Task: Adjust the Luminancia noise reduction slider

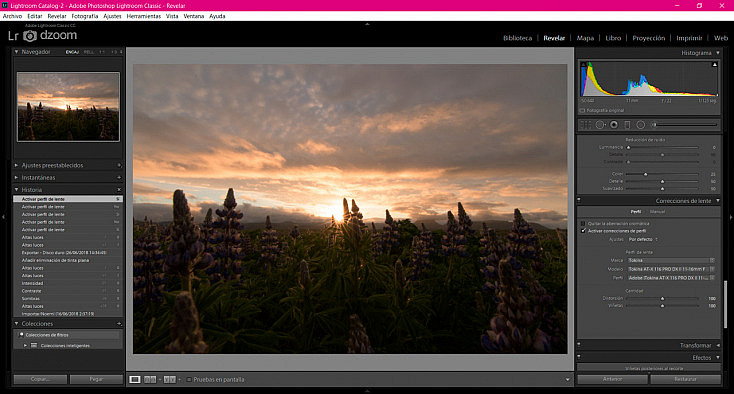Action: click(x=662, y=147)
